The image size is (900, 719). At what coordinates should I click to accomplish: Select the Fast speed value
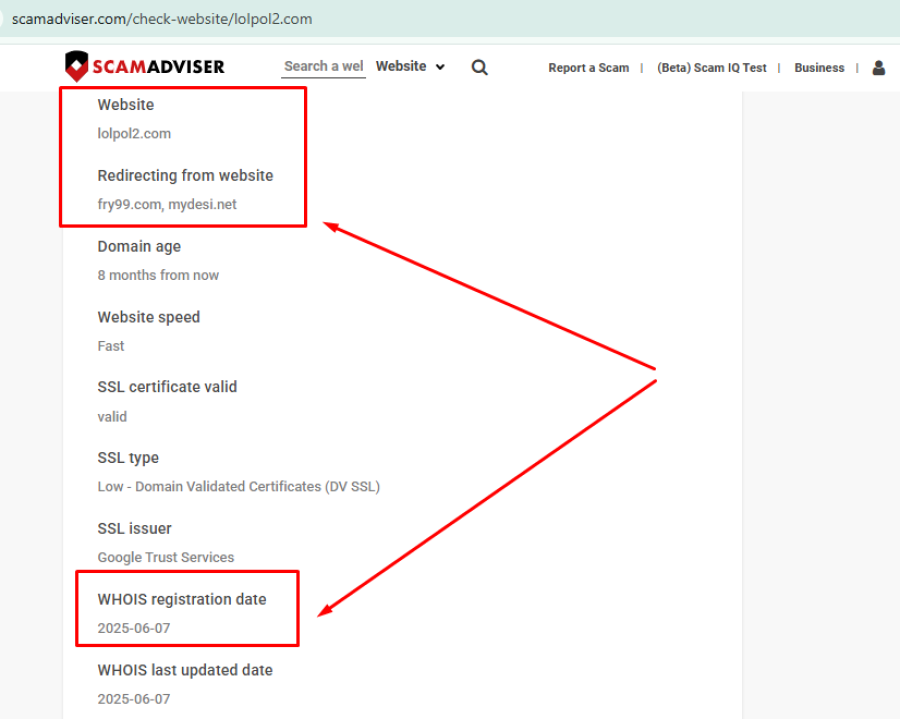pos(111,346)
